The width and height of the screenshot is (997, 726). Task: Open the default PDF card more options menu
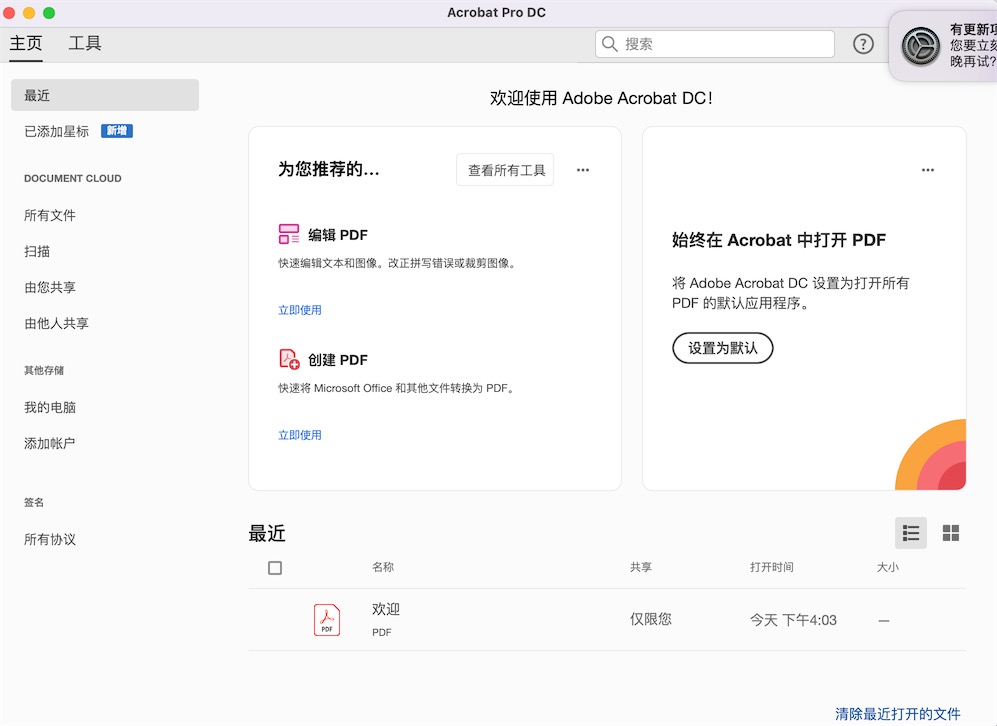(x=928, y=170)
